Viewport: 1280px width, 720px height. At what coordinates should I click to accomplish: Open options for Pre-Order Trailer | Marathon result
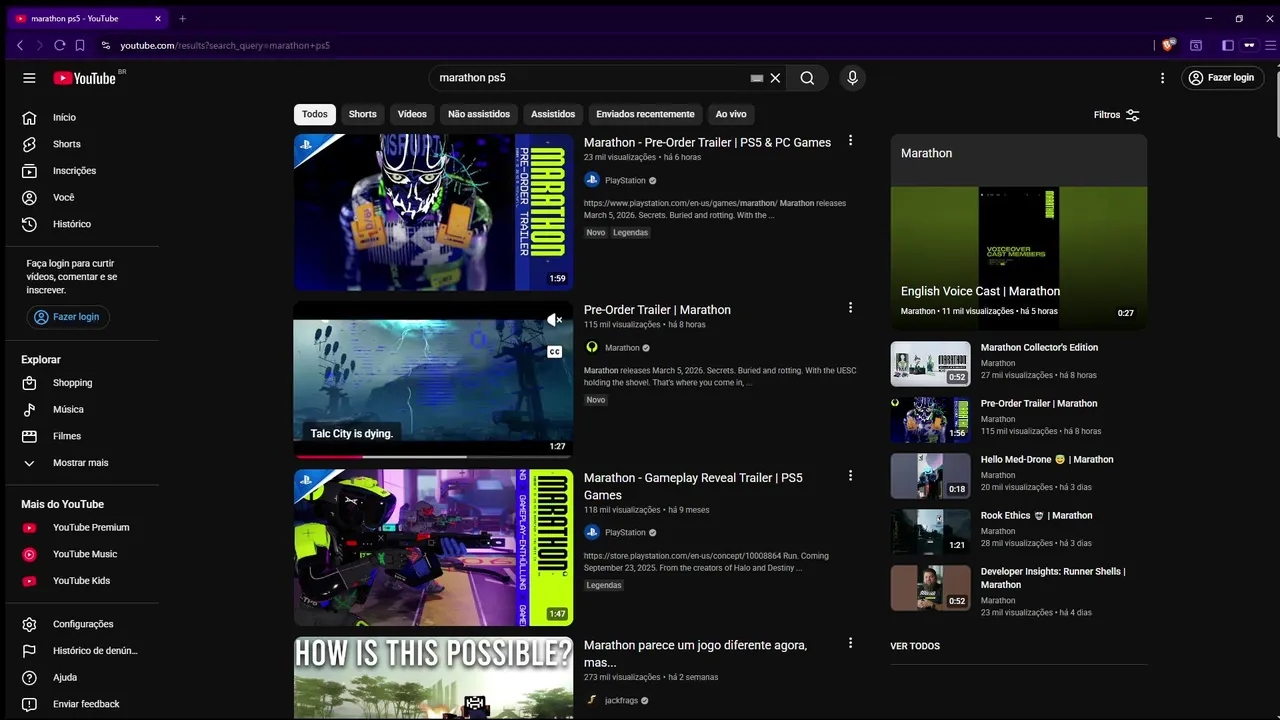[x=851, y=308]
